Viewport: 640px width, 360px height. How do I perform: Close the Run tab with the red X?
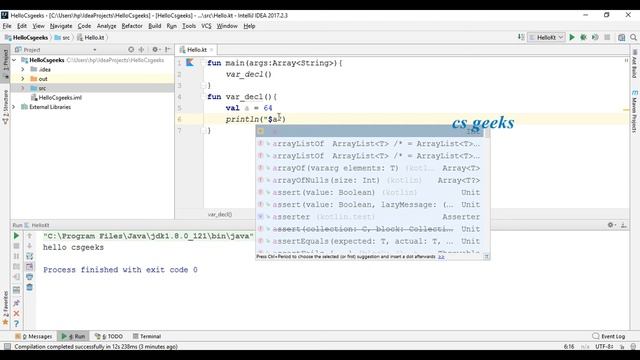[16, 313]
